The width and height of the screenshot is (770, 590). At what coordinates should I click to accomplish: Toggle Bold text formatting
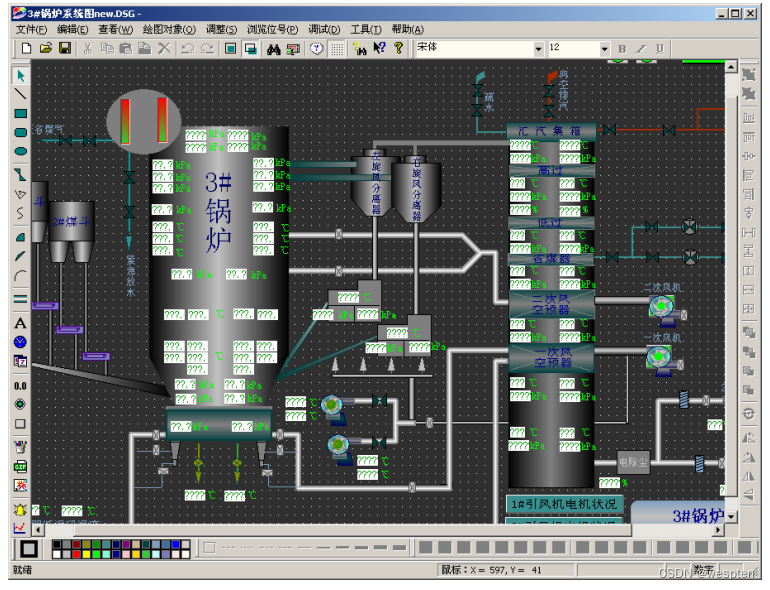[622, 48]
